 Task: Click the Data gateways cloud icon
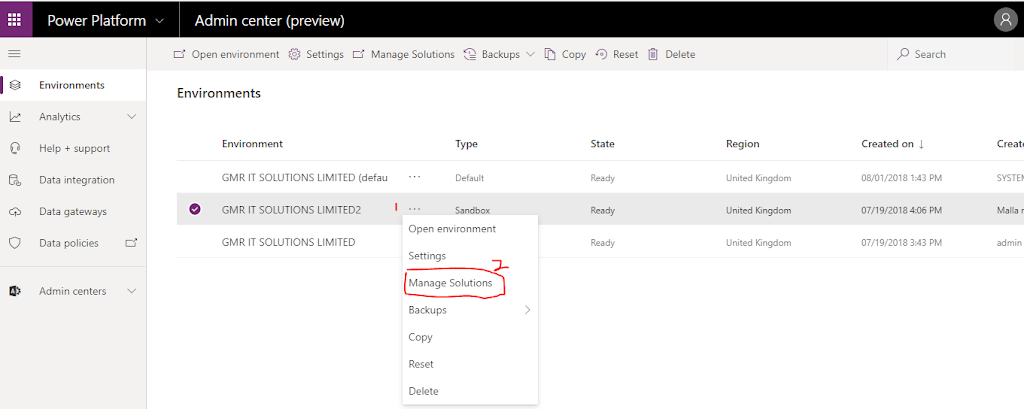click(16, 212)
